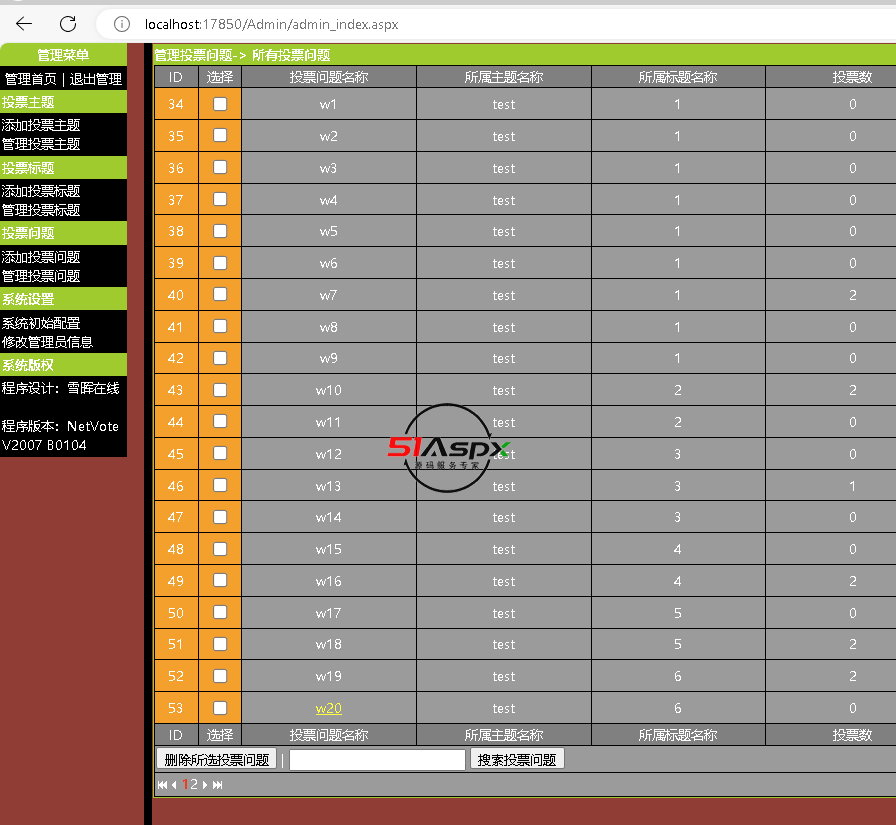The width and height of the screenshot is (896, 825).
Task: Open the w20 question link
Action: click(x=329, y=708)
